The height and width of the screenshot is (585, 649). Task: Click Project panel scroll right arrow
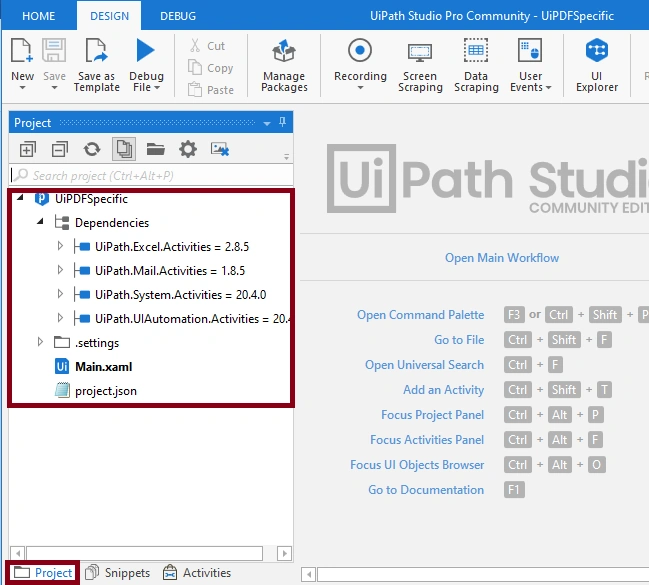click(284, 553)
